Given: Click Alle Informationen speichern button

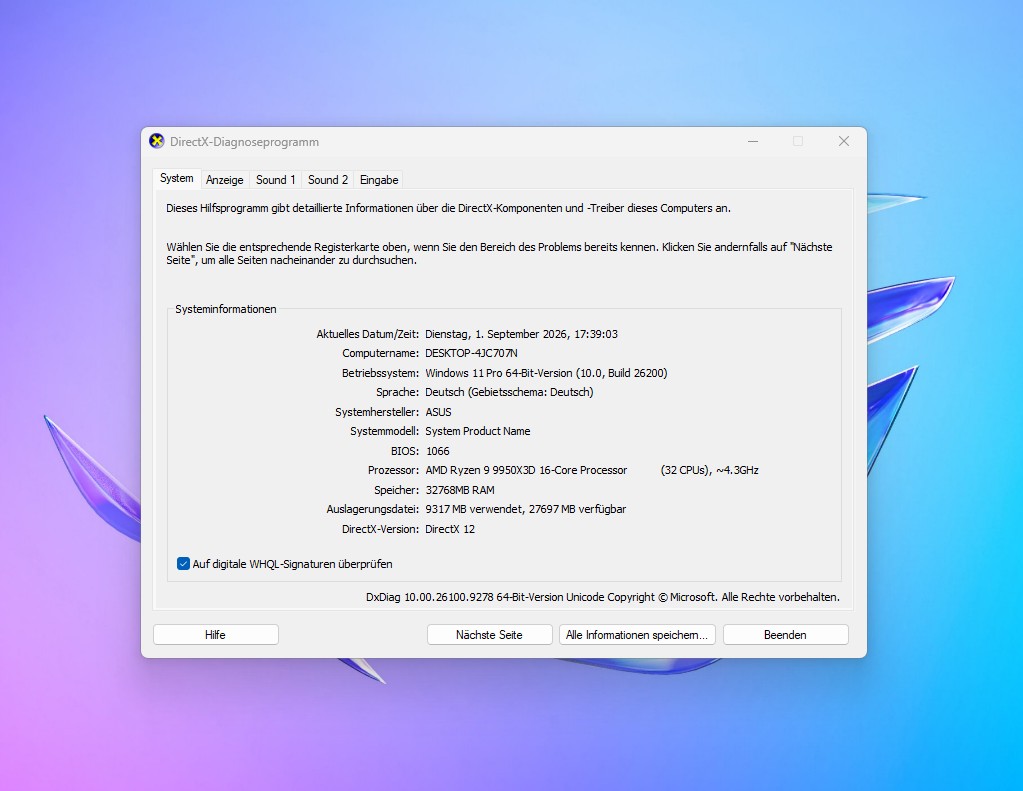Looking at the screenshot, I should click(637, 635).
